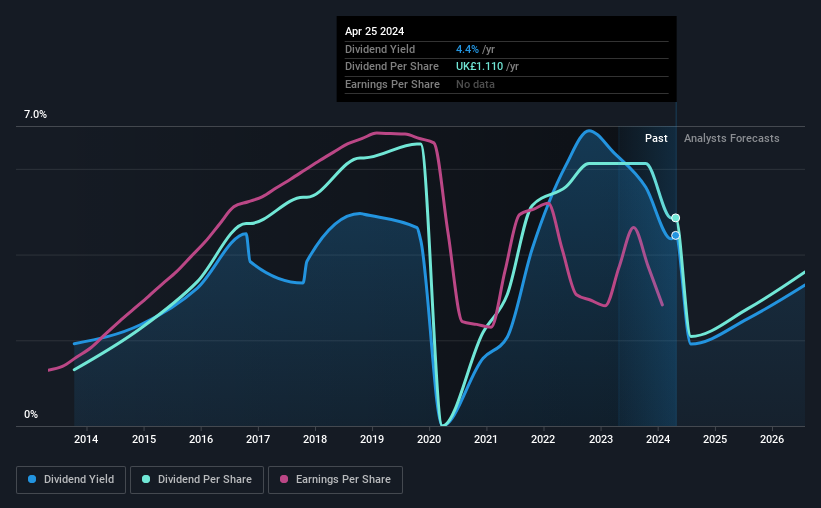Click the blue Dividend Yield legend dot

pyautogui.click(x=32, y=479)
